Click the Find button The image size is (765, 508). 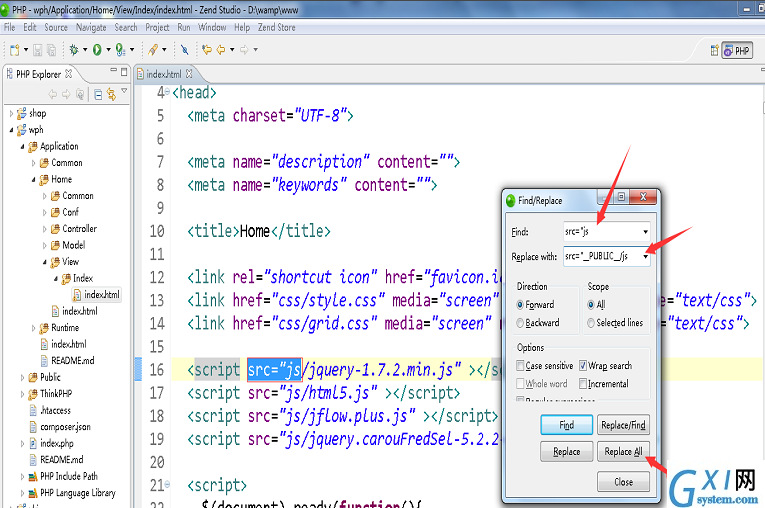[566, 425]
